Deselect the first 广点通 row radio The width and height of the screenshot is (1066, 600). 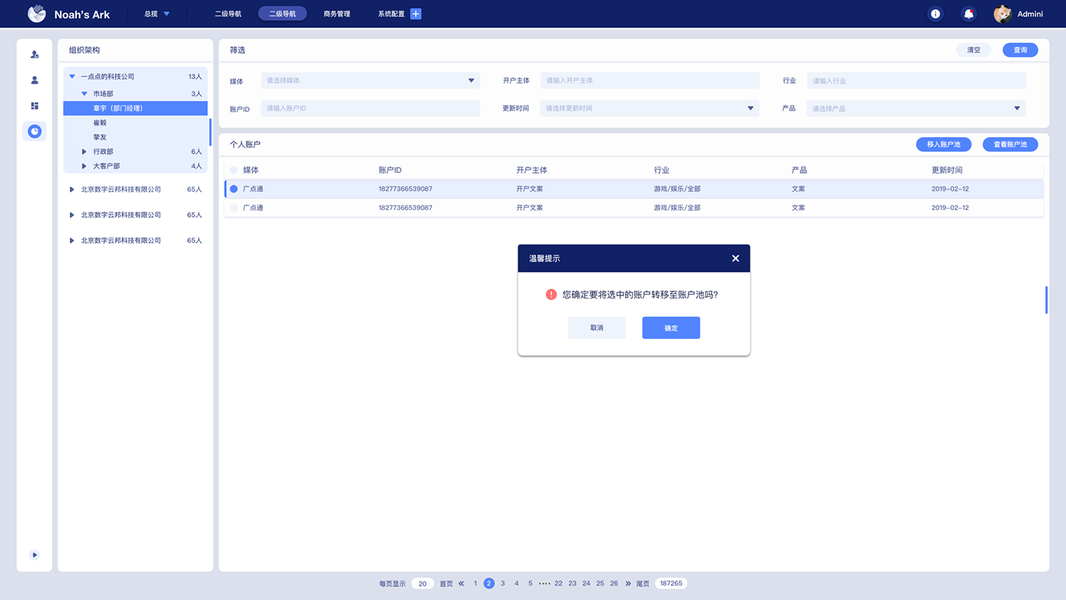(x=234, y=189)
